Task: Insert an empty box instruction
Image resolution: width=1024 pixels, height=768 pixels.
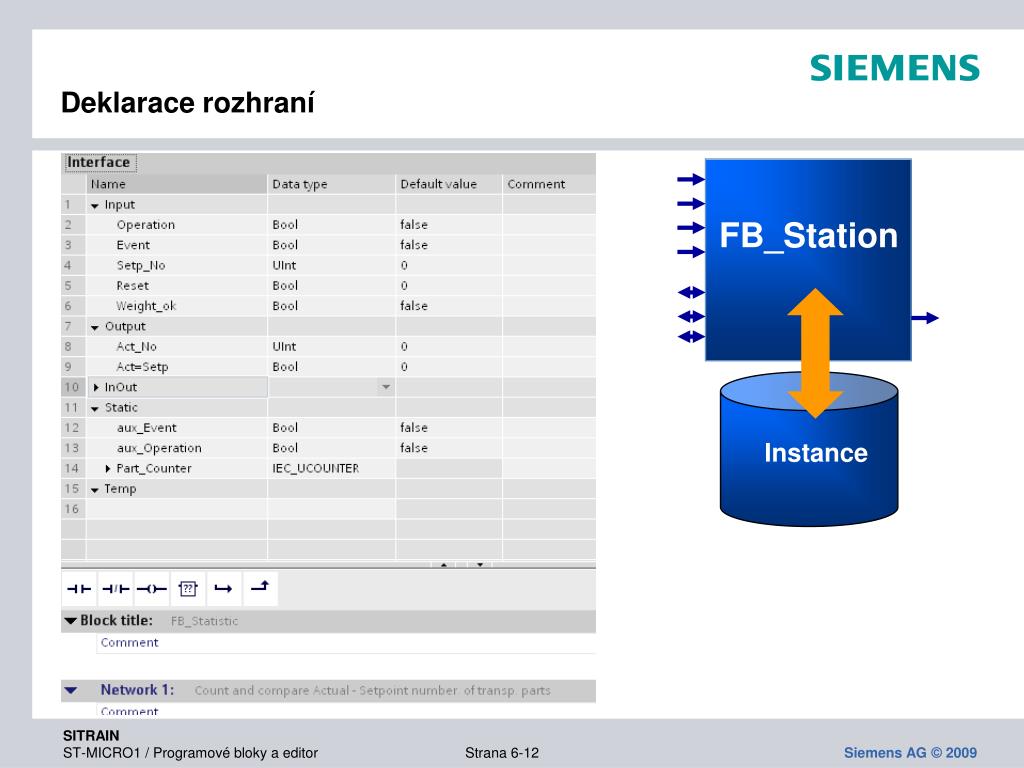Action: (x=188, y=588)
